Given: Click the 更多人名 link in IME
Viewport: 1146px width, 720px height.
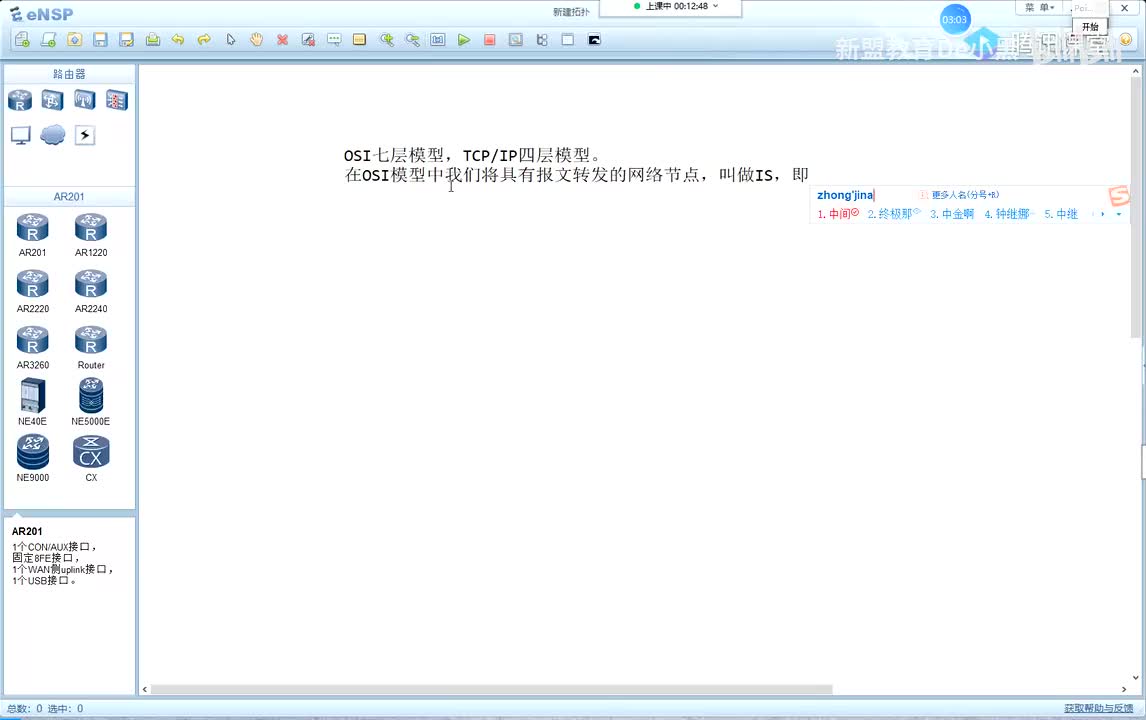Looking at the screenshot, I should click(965, 195).
